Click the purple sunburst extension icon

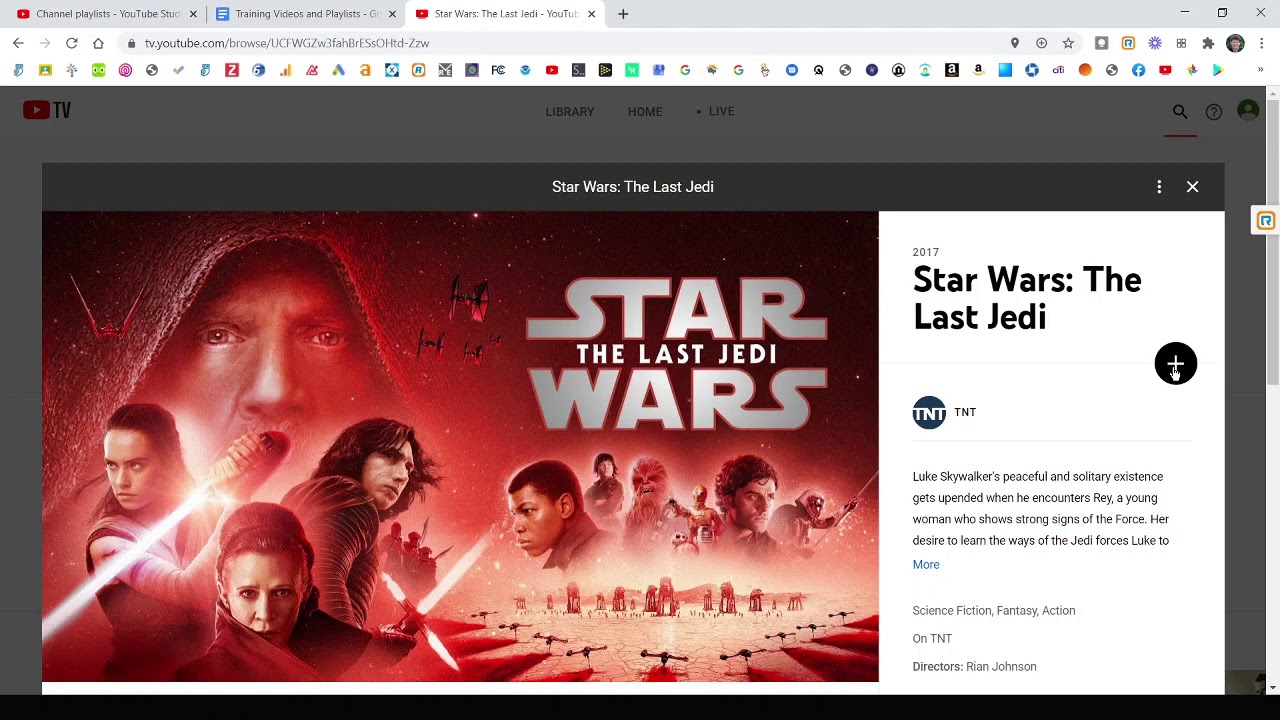pyautogui.click(x=1155, y=43)
